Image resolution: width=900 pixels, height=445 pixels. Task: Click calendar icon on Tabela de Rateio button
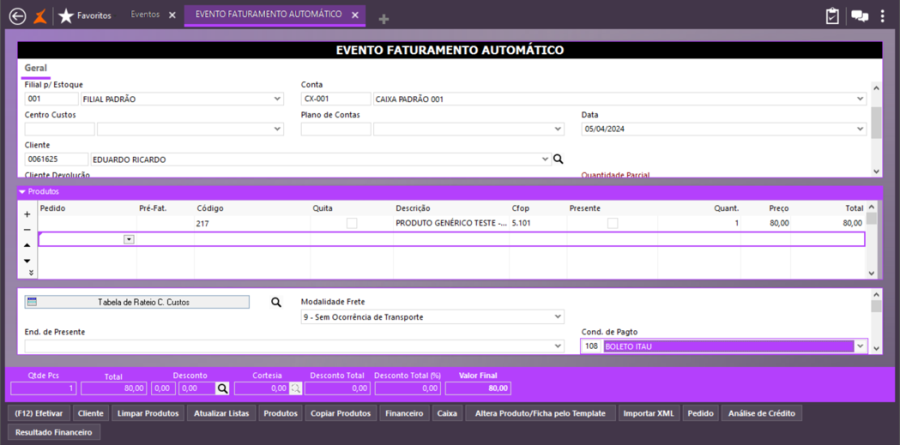[32, 301]
